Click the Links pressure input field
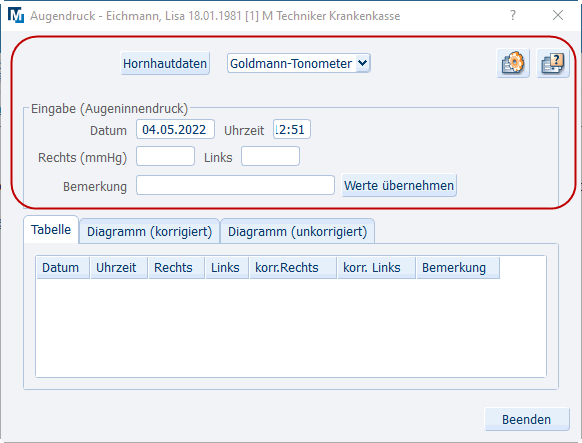Screen dimensions: 582x443 (x=270, y=156)
